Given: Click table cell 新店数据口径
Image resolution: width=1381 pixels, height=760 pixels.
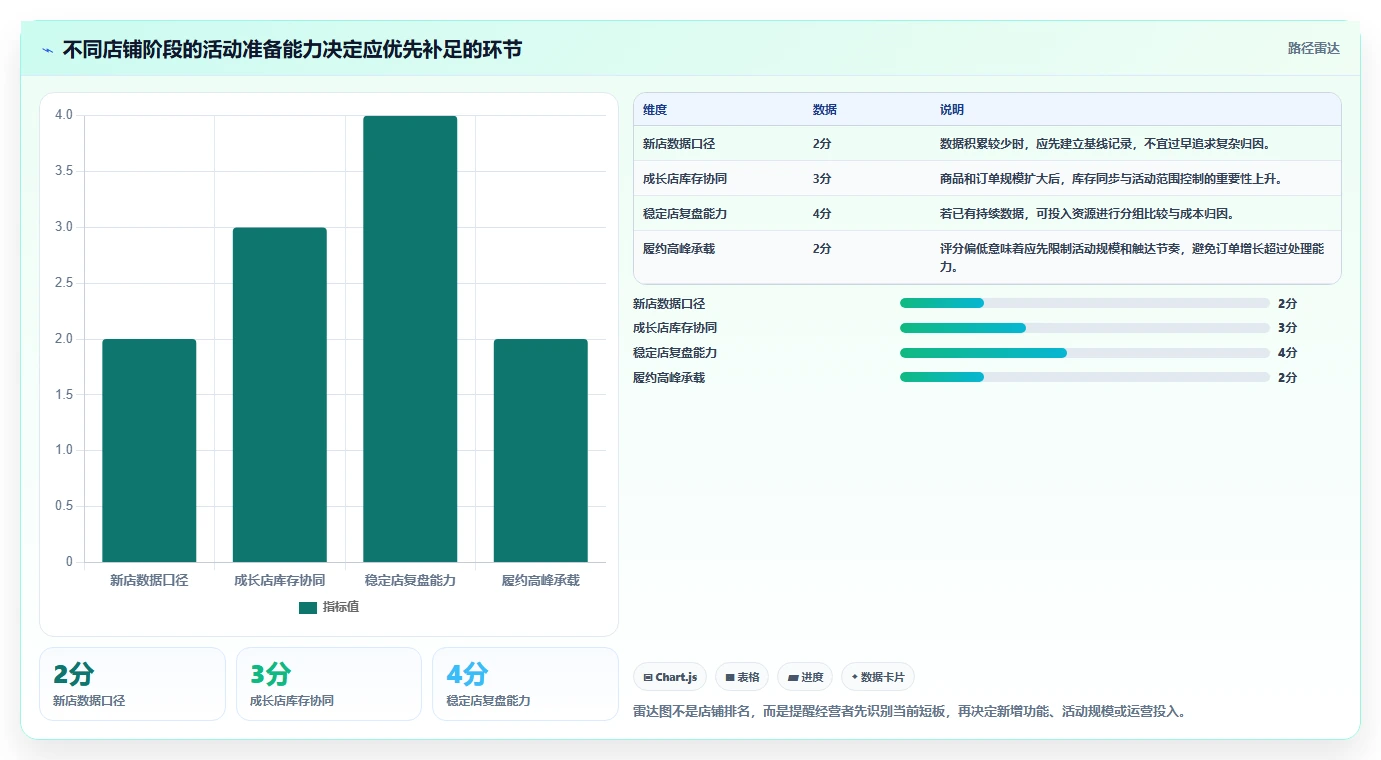Looking at the screenshot, I should pyautogui.click(x=679, y=144).
